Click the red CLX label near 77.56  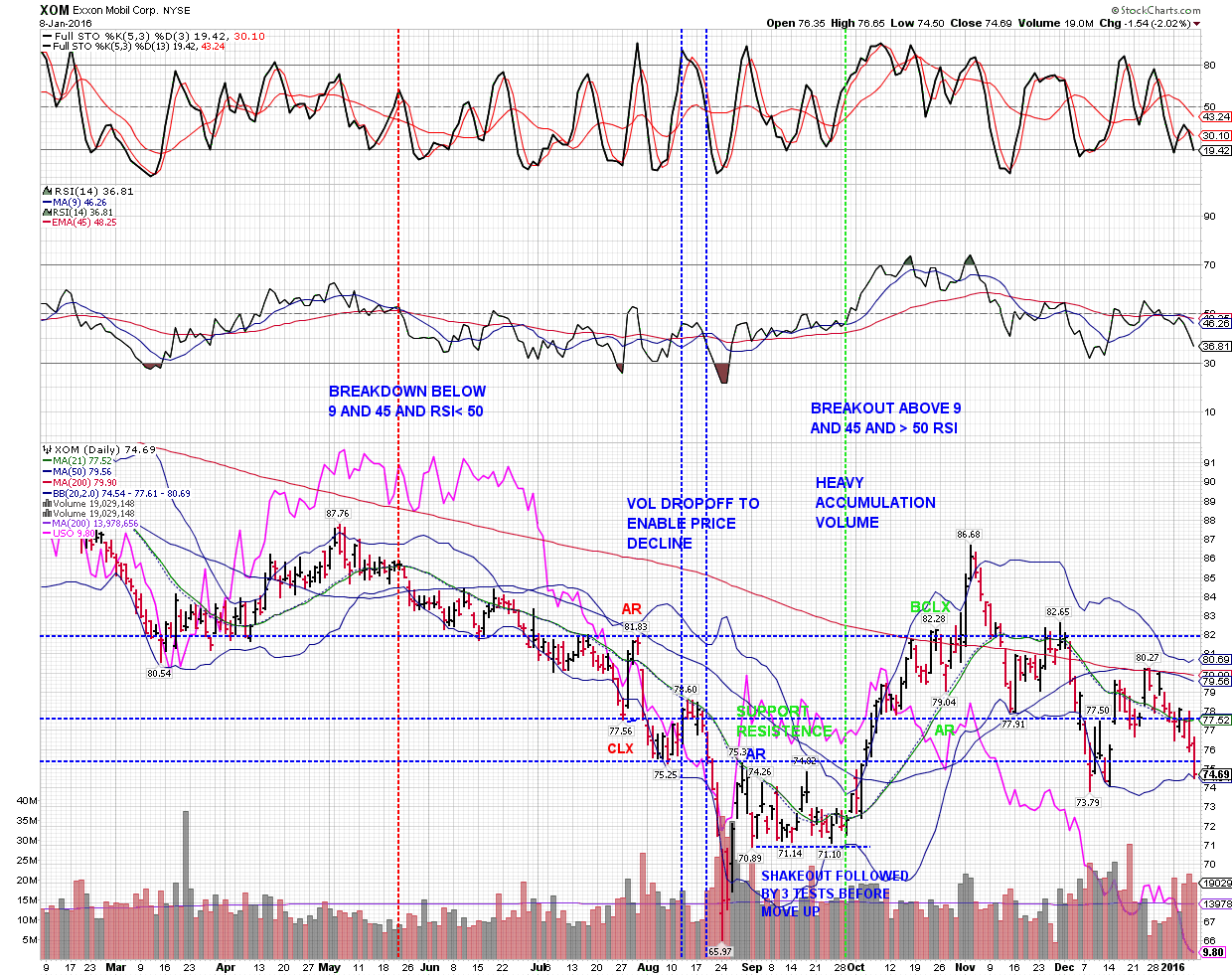[620, 748]
